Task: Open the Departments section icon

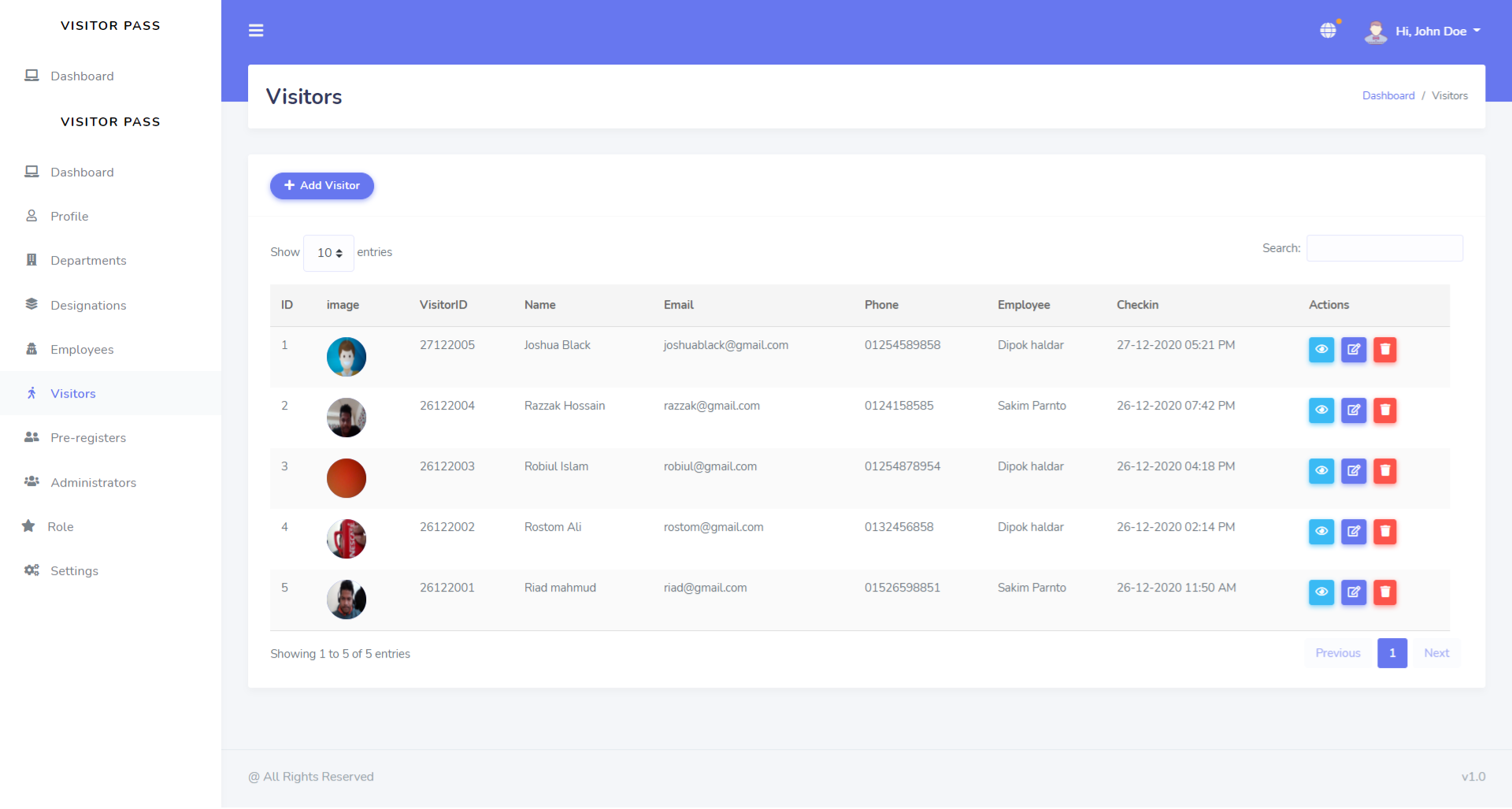Action: [31, 260]
